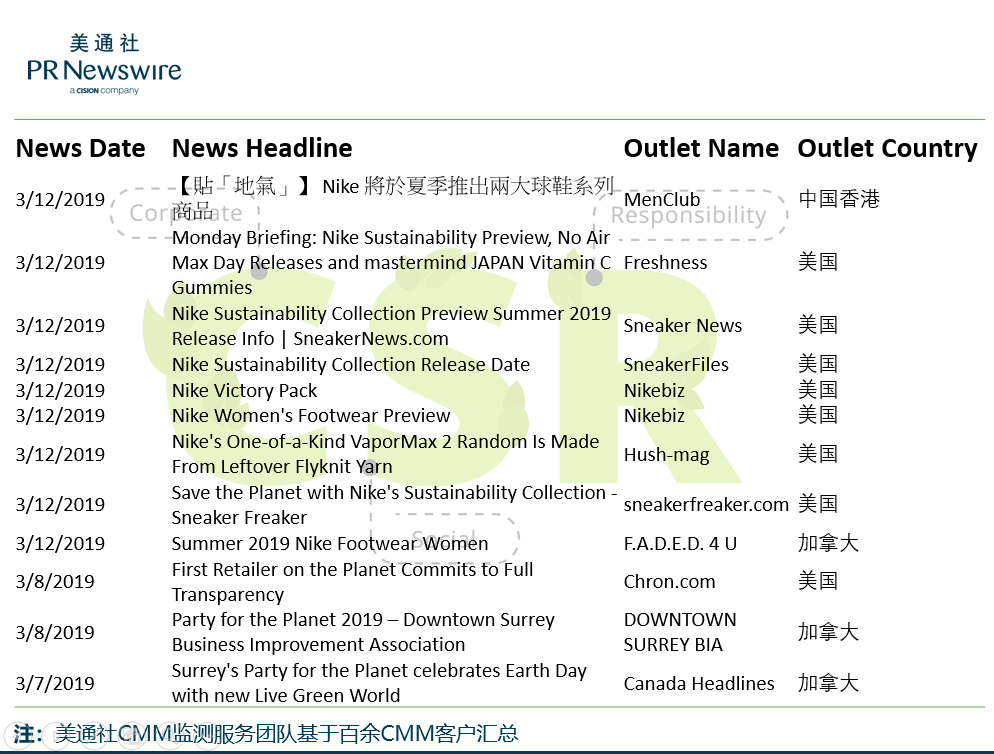
Task: Select the Hush-mag outlet name
Action: [666, 455]
